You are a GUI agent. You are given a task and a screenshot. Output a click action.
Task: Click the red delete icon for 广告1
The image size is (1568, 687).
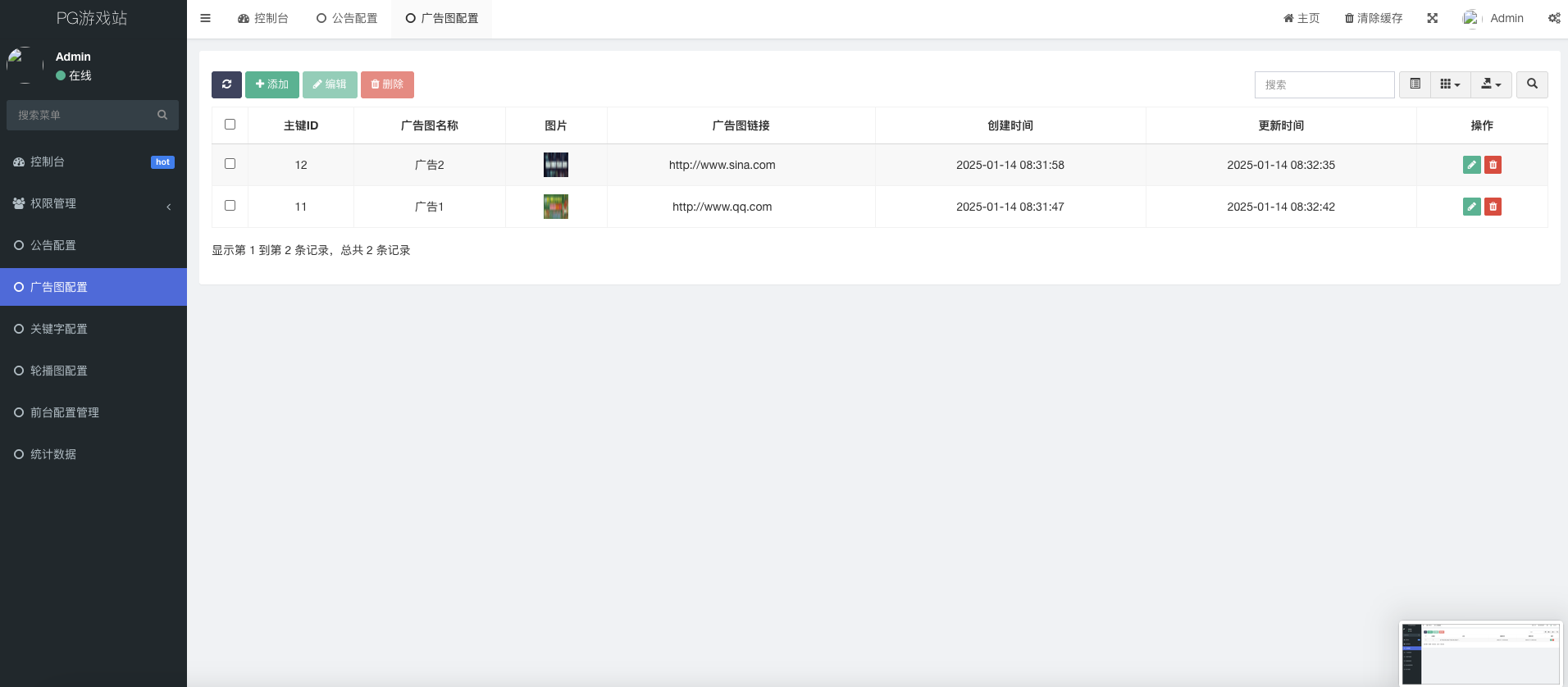pyautogui.click(x=1493, y=207)
